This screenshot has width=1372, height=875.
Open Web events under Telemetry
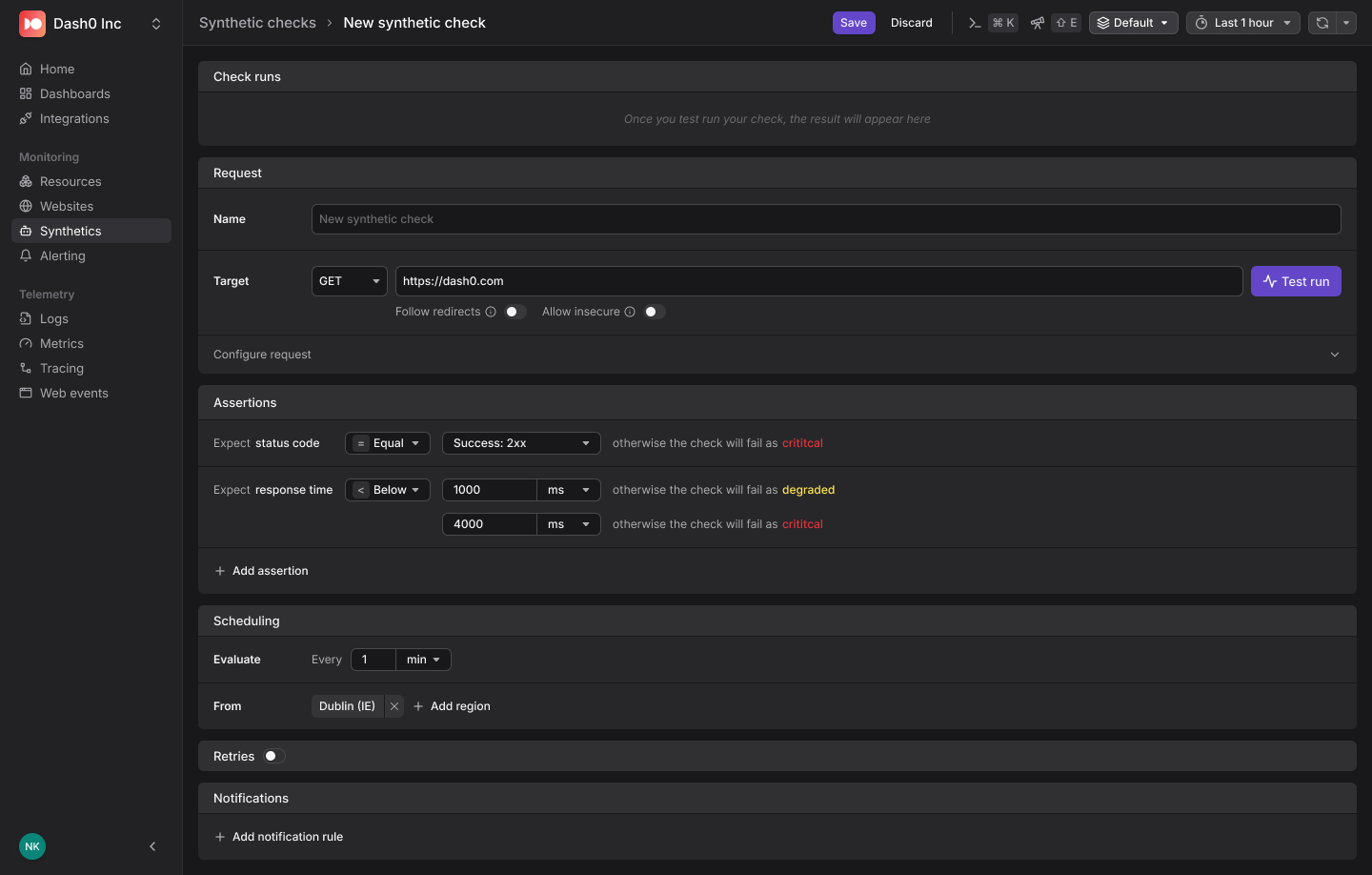point(91,393)
